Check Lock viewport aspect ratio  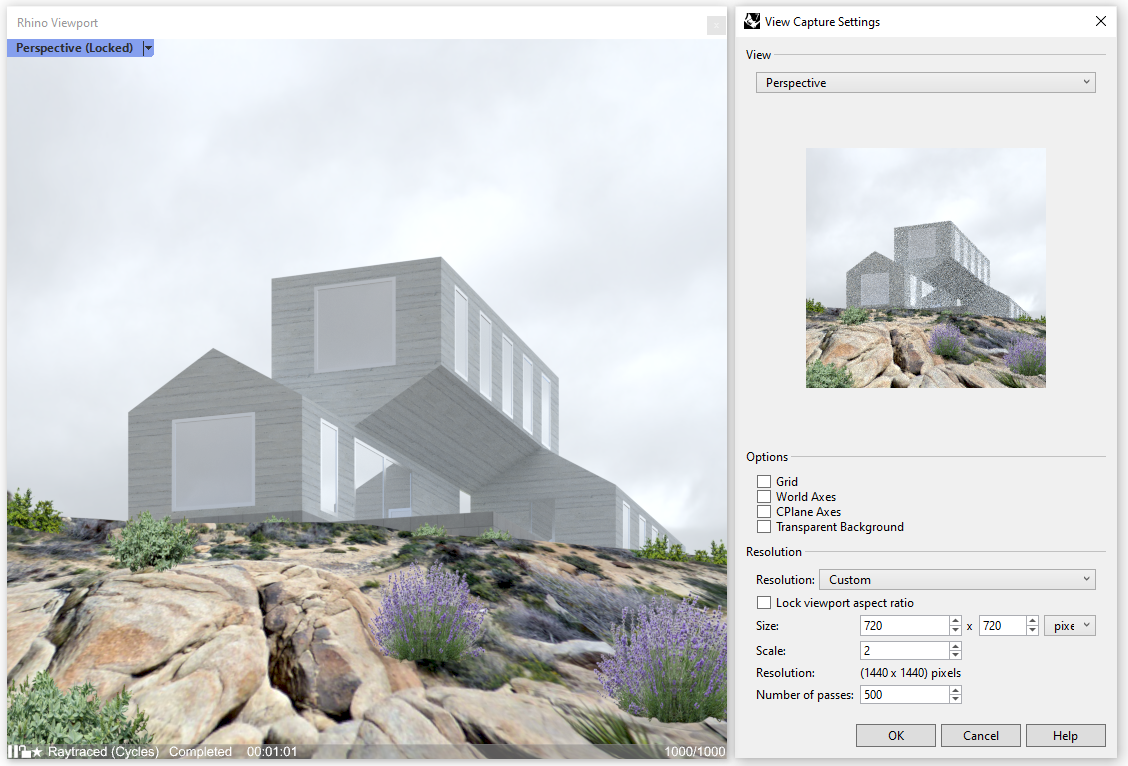764,603
